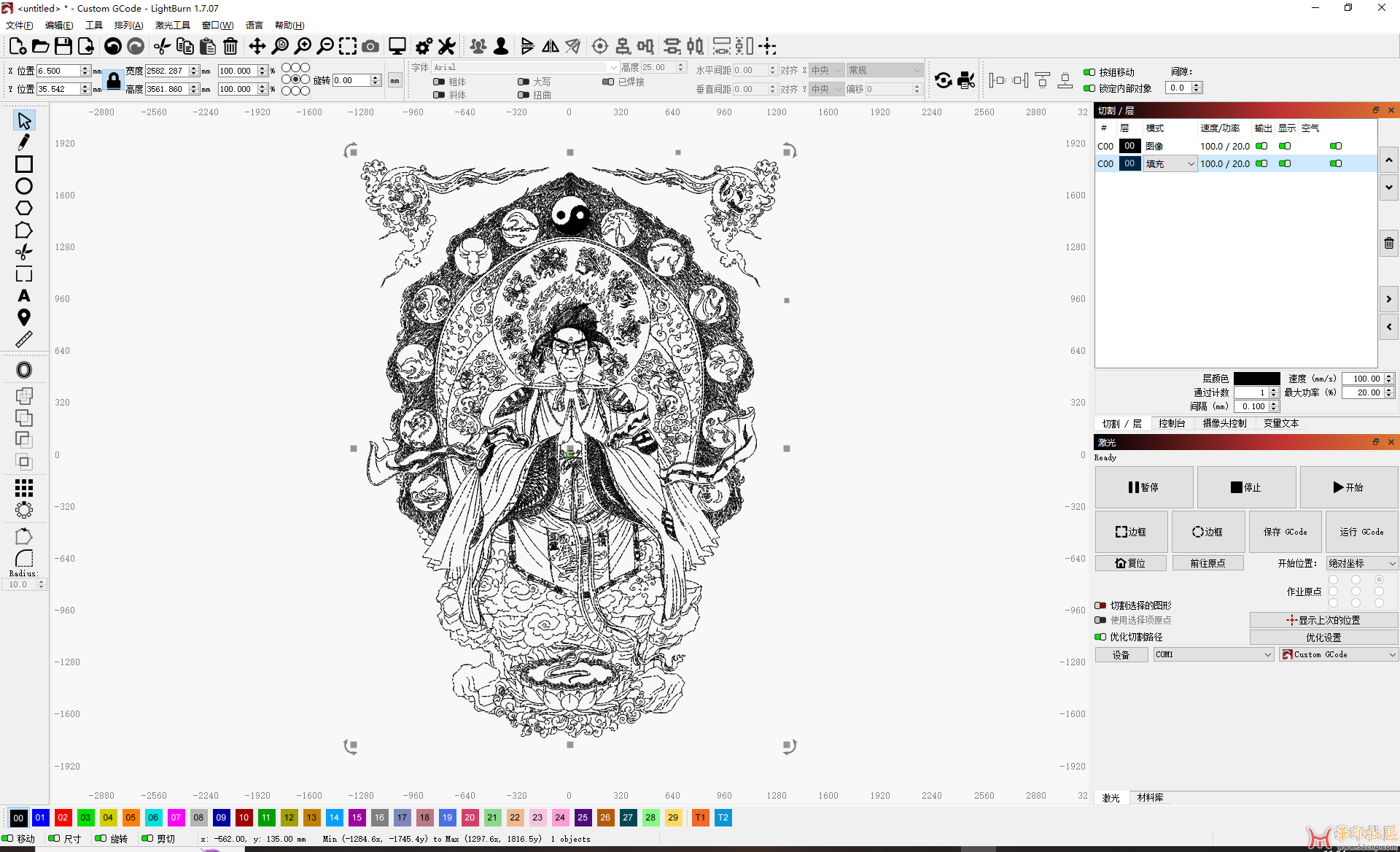Open 对齐 X 中央 dropdown
Image resolution: width=1400 pixels, height=852 pixels.
(826, 70)
